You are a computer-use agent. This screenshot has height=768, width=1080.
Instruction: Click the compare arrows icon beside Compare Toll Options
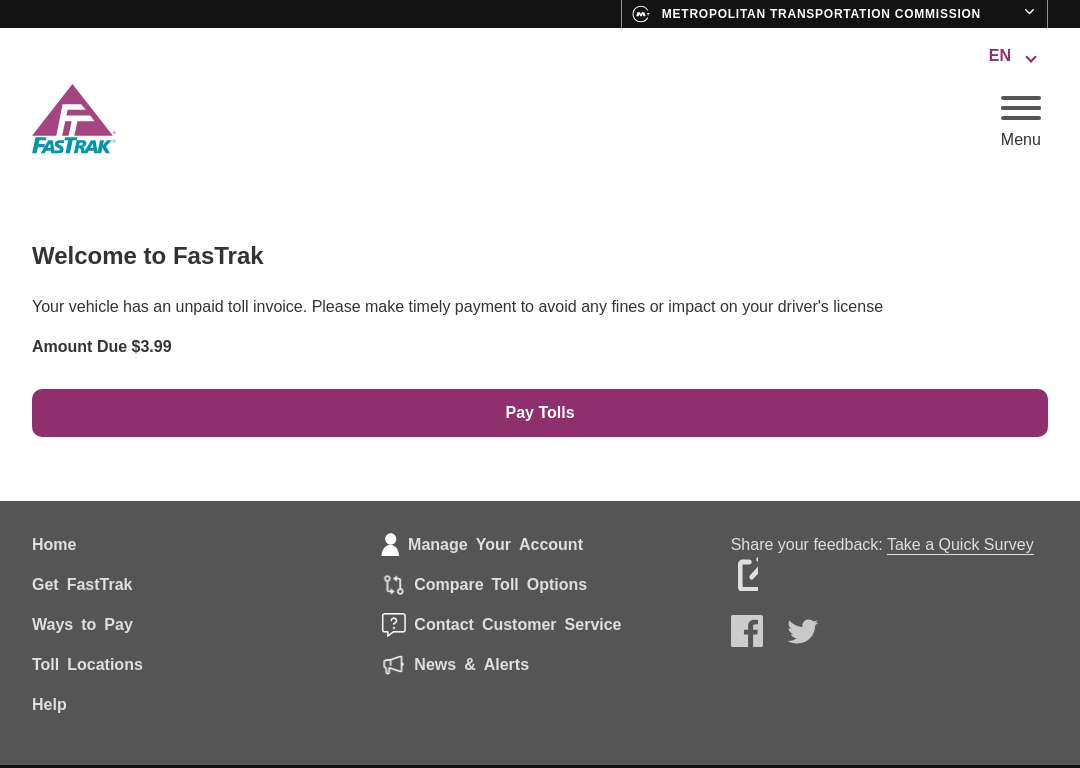tap(393, 585)
